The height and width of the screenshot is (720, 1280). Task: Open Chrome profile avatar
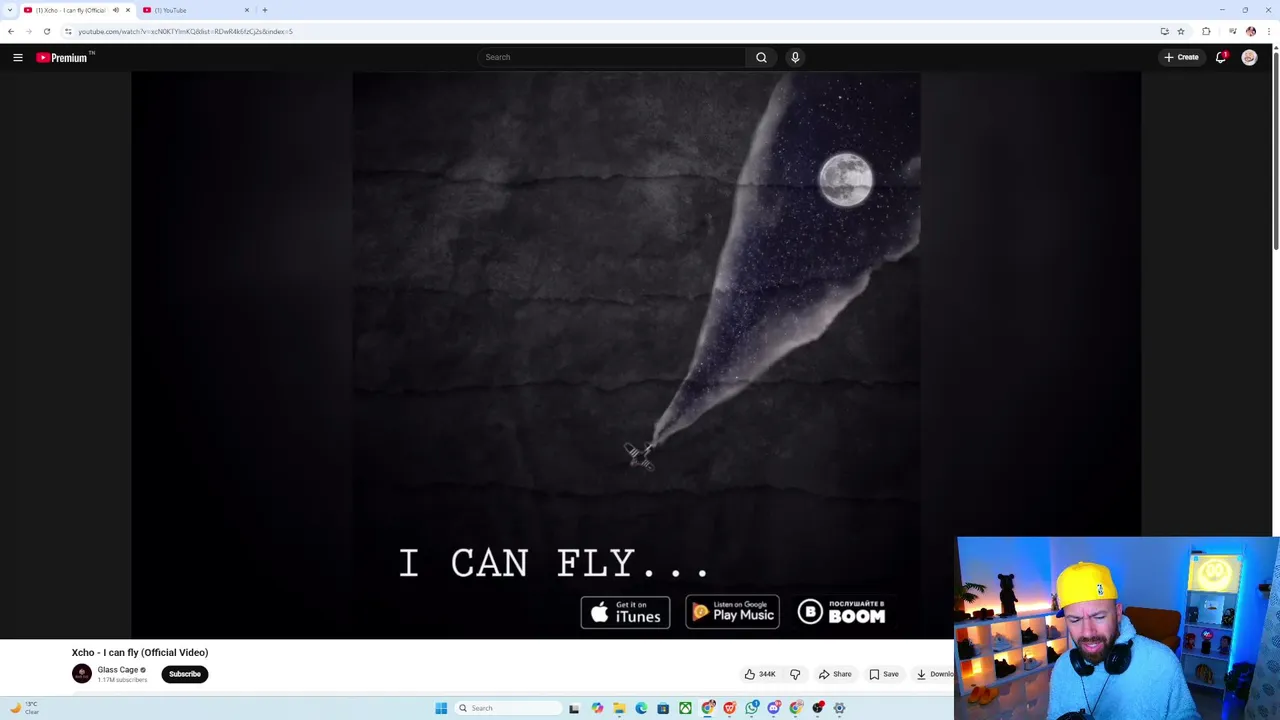coord(1250,31)
